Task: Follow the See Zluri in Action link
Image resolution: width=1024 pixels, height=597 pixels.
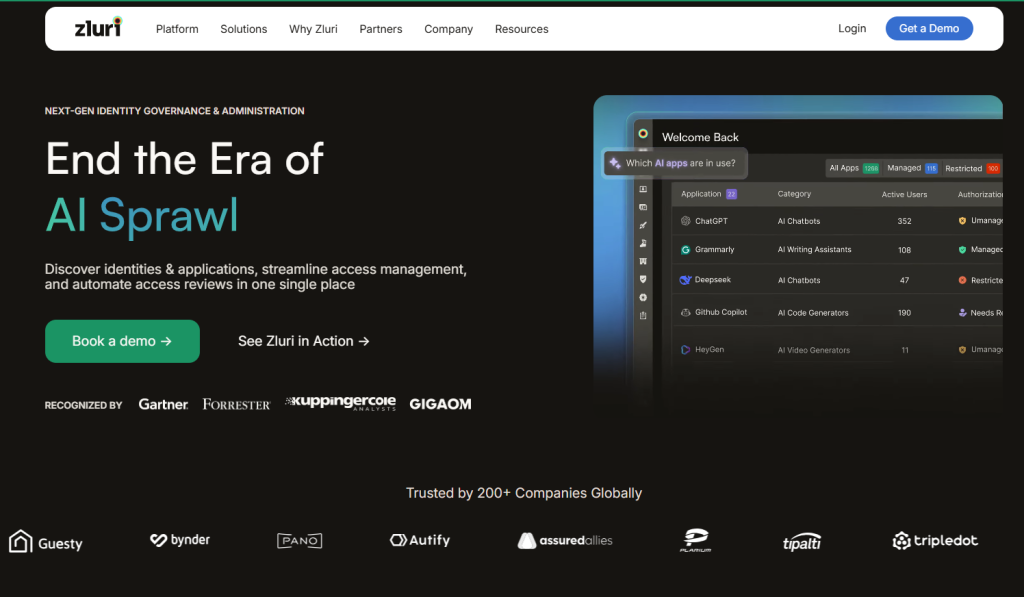Action: 303,341
